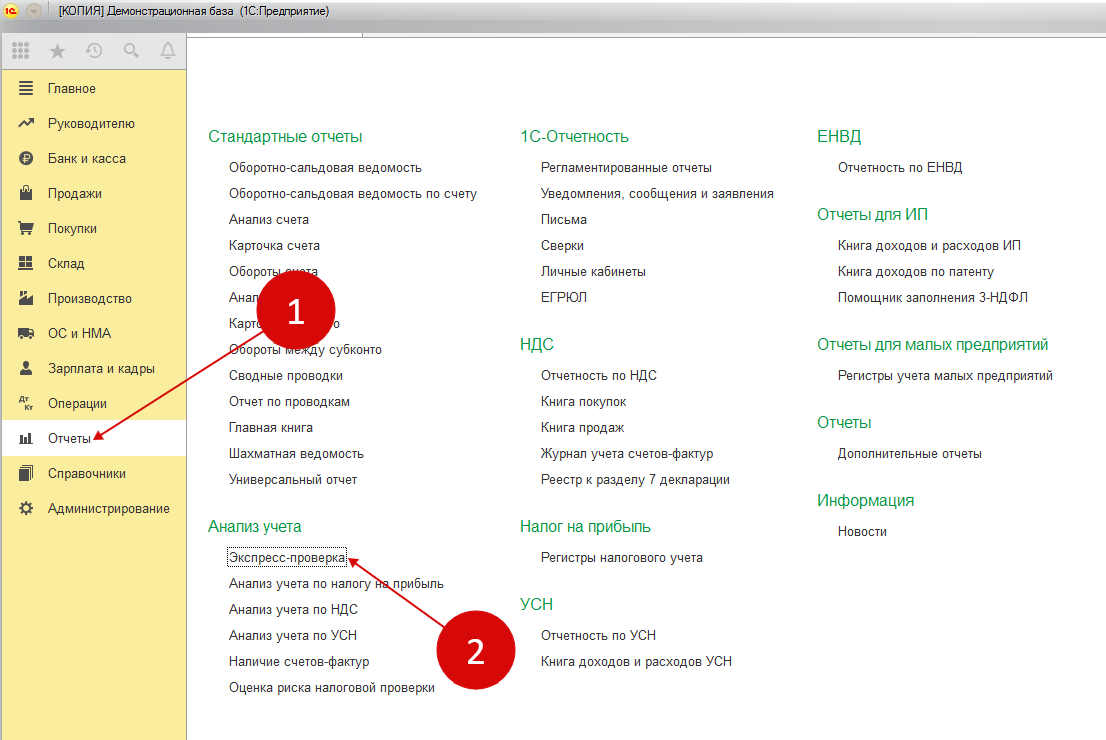Open the Справочники section
This screenshot has width=1106, height=740.
click(x=86, y=474)
